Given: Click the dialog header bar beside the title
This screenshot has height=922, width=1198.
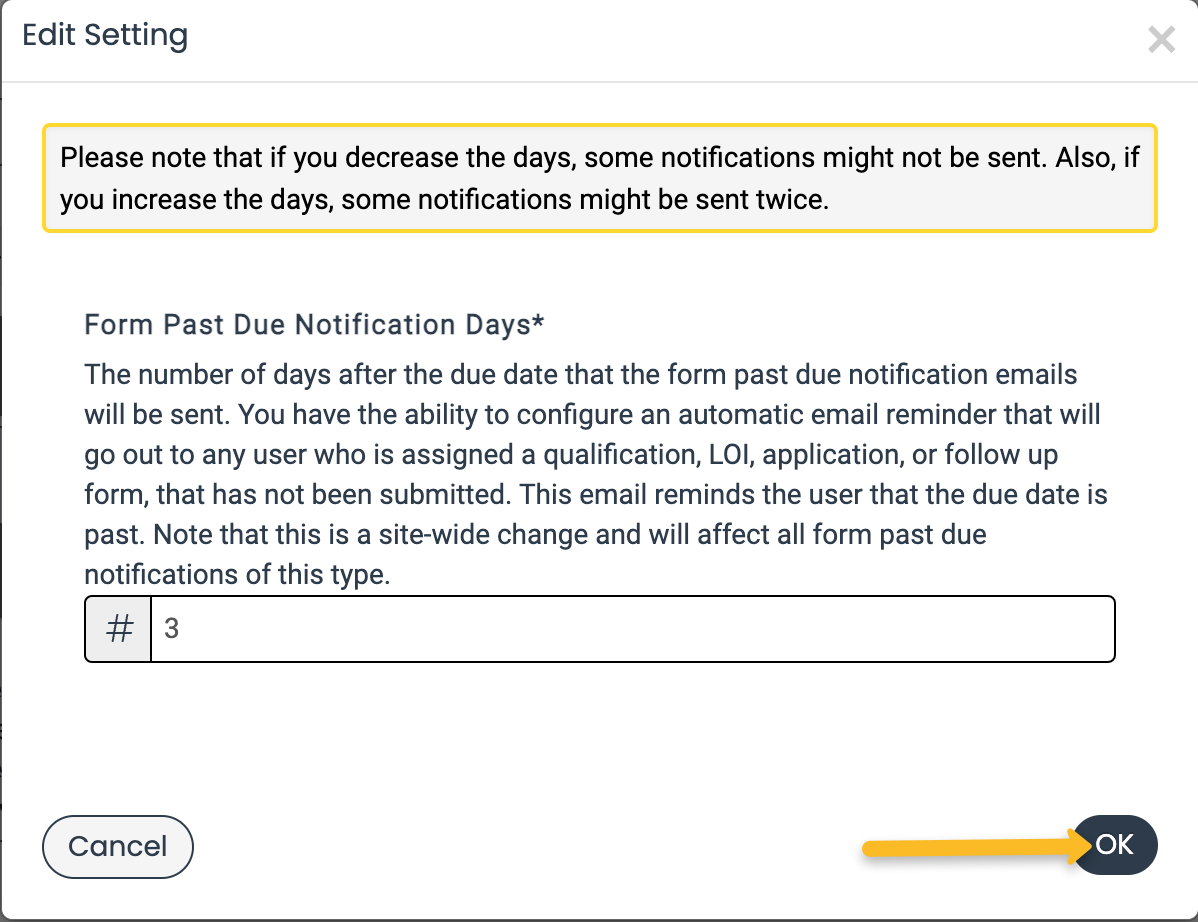Looking at the screenshot, I should (665, 40).
